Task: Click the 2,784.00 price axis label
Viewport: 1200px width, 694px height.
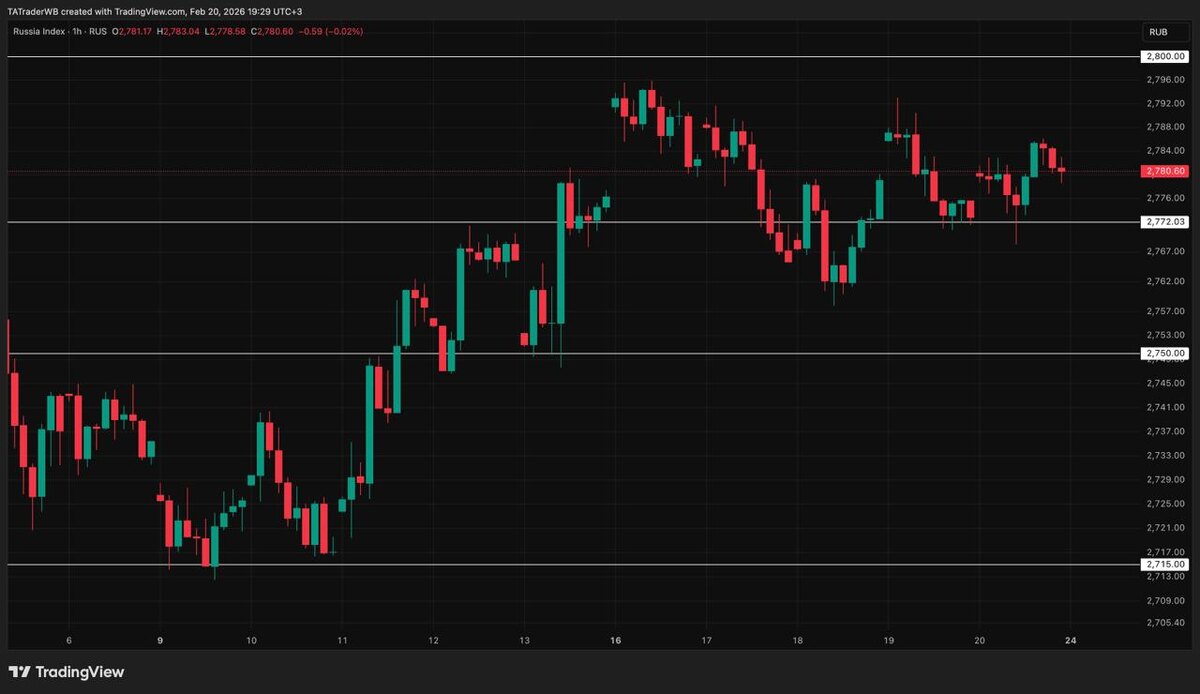Action: (1166, 151)
